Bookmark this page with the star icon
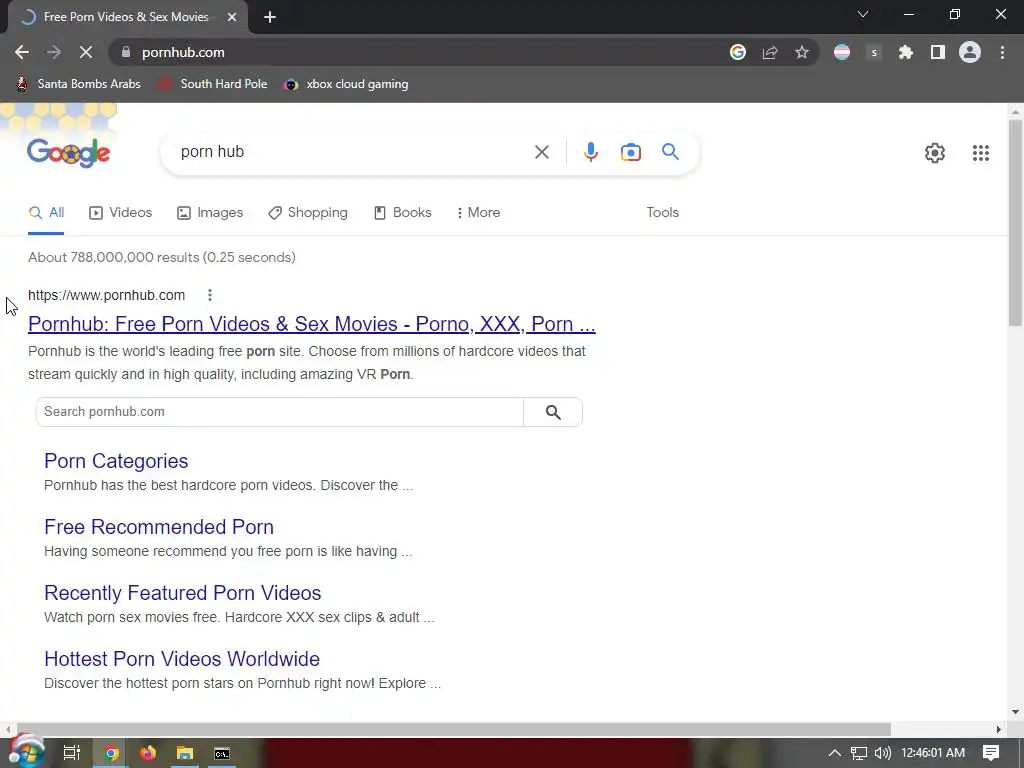Image resolution: width=1024 pixels, height=768 pixels. point(802,52)
